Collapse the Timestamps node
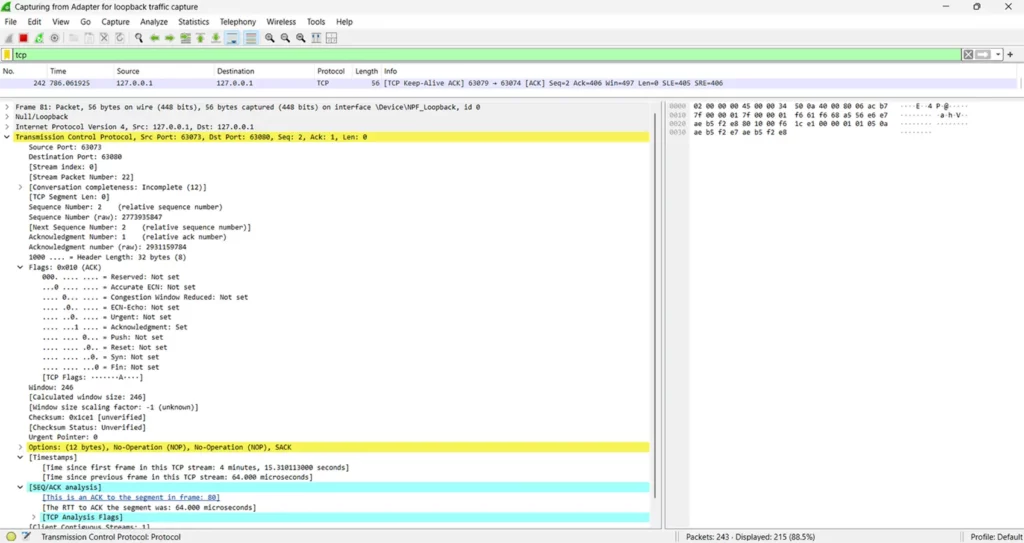The height and width of the screenshot is (543, 1024). tap(20, 457)
